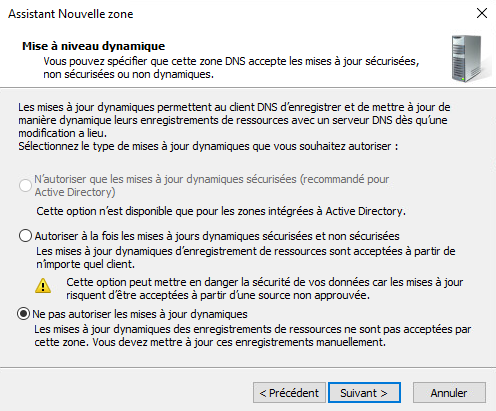Close the Assistant Nouvelle zone dialog

482,13
